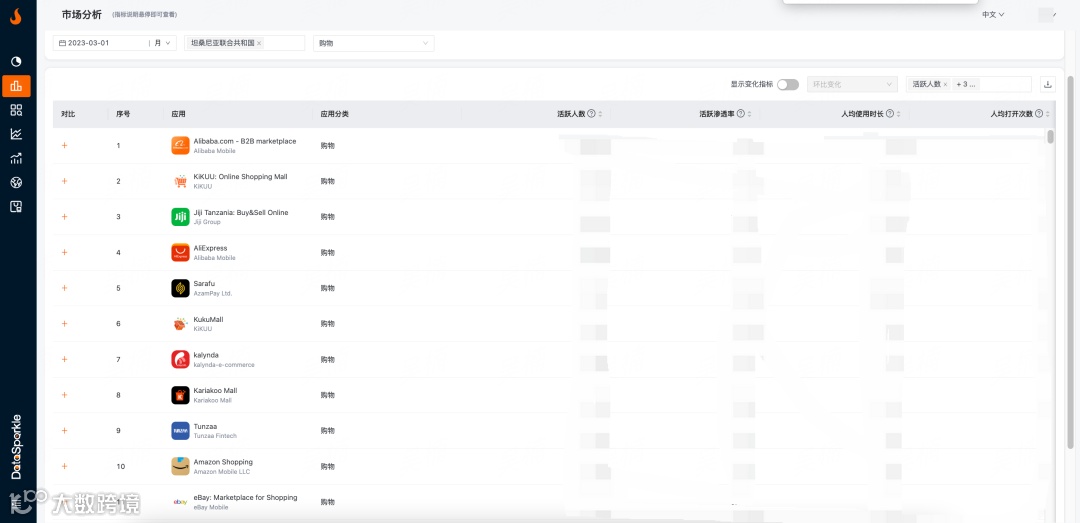Open the growth bars sidebar icon
Screen dimensions: 1080x523
click(17, 158)
